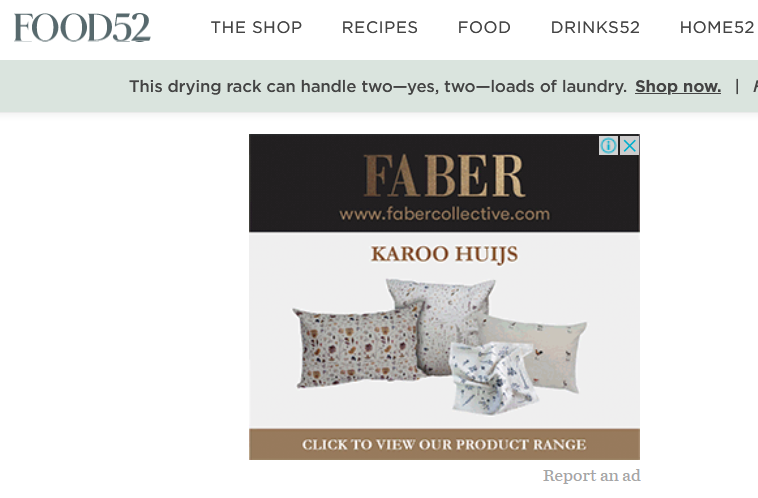The height and width of the screenshot is (498, 758).
Task: Open the DRINKS52 section
Action: pos(595,27)
